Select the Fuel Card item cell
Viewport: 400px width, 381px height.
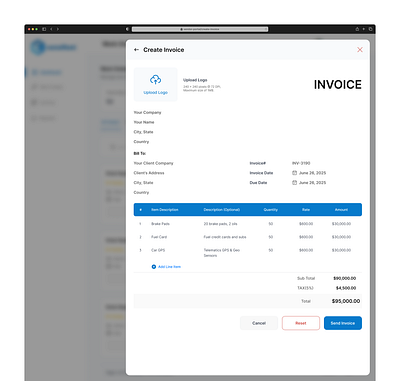click(159, 237)
